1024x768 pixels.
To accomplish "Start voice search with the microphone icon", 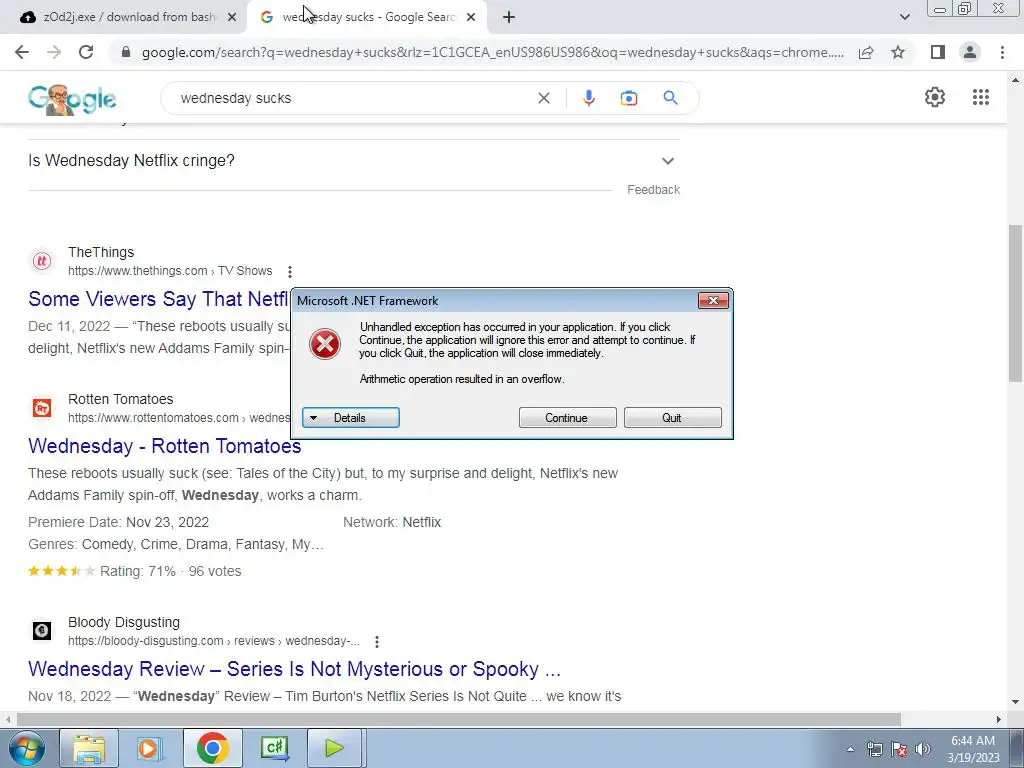I will (x=588, y=98).
